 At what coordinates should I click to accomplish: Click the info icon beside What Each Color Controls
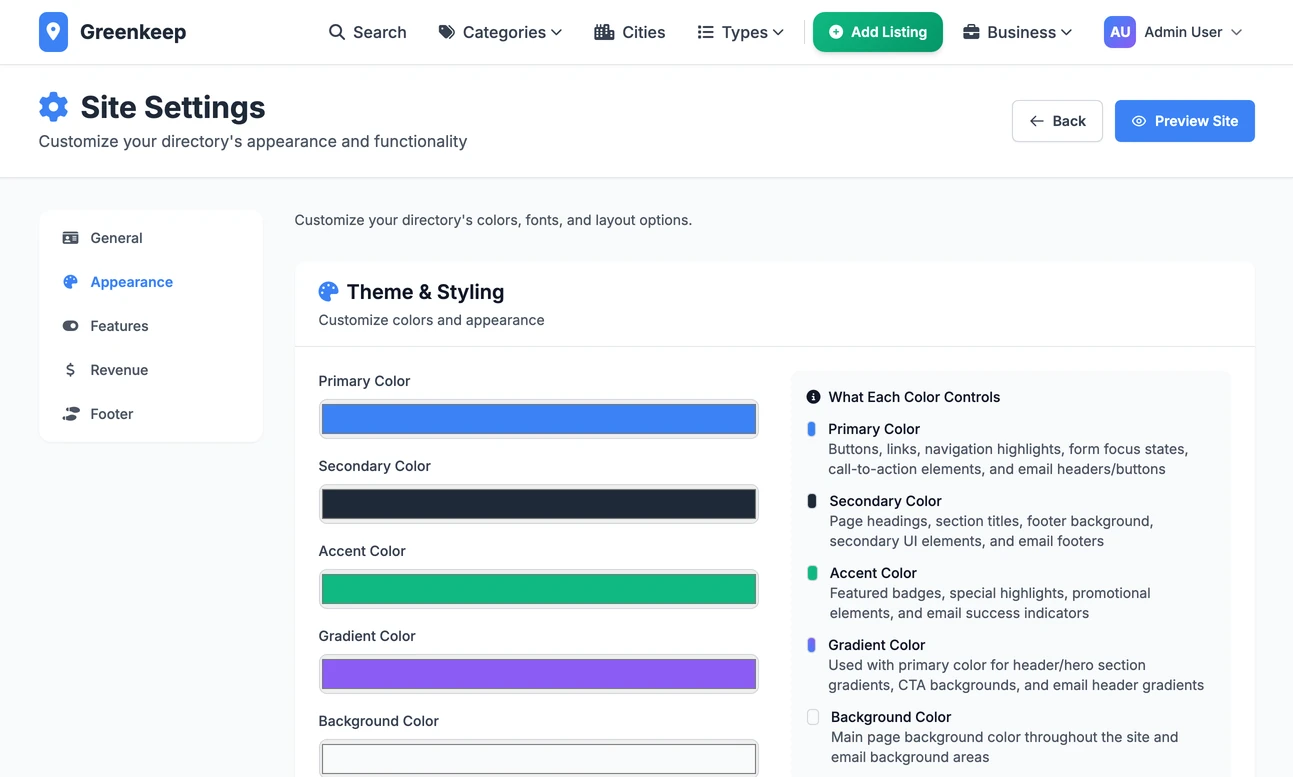coord(813,397)
